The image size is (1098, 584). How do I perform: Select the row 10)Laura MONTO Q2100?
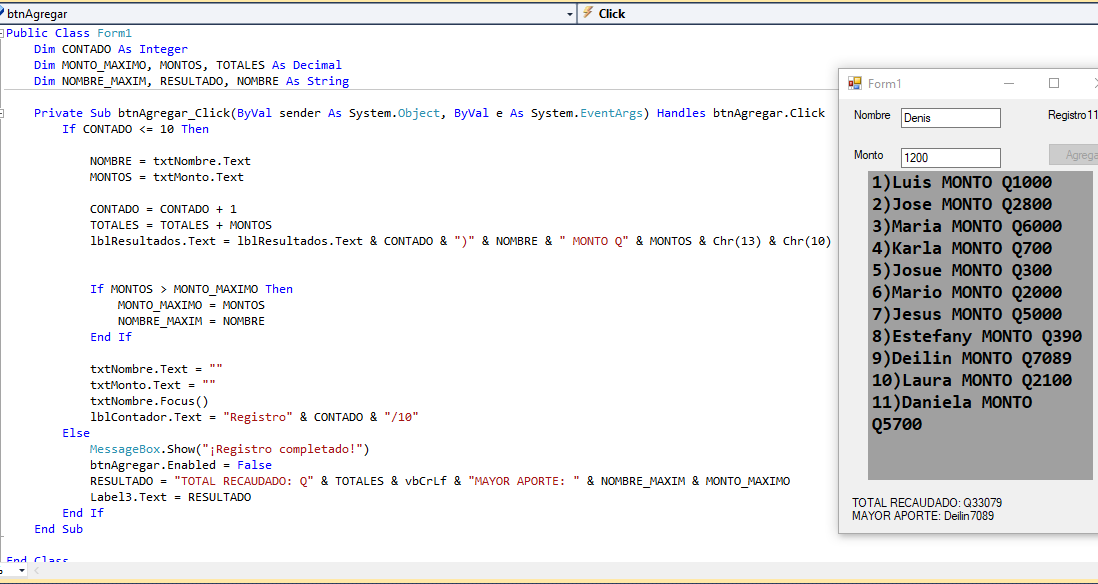click(x=971, y=380)
